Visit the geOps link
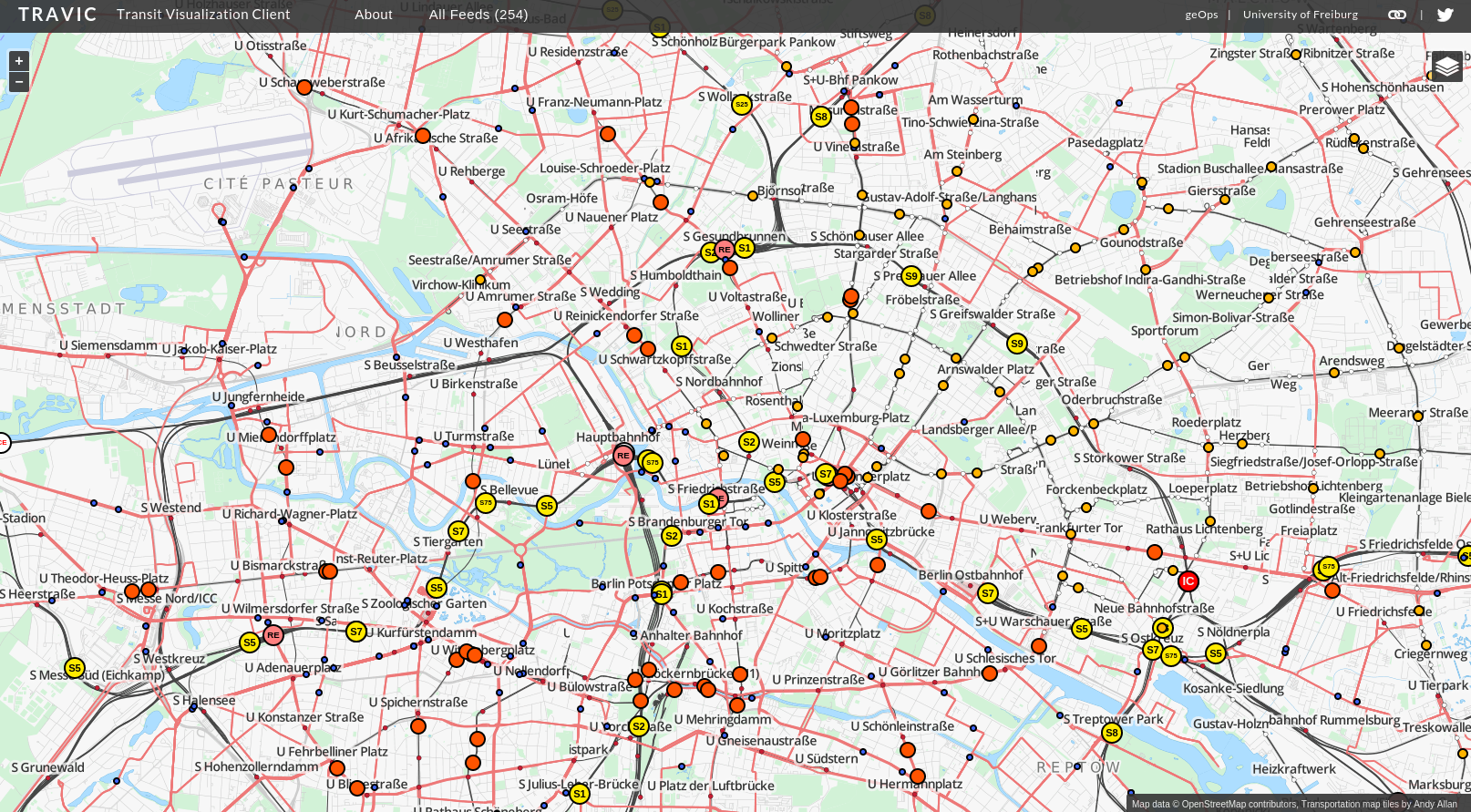Screen dimensions: 1471x812 1201,15
